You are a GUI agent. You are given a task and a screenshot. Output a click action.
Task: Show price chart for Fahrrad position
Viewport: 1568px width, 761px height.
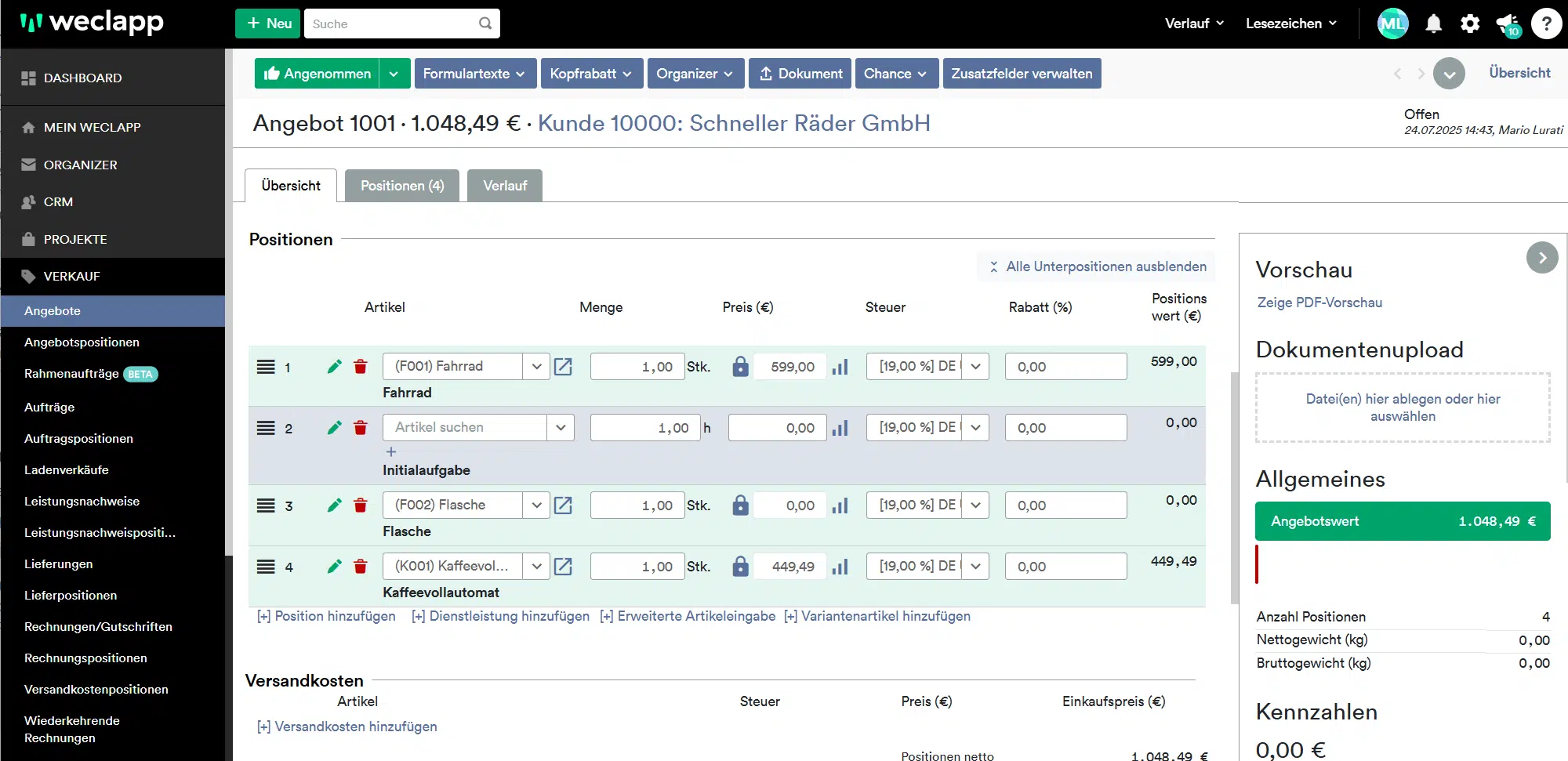point(840,367)
